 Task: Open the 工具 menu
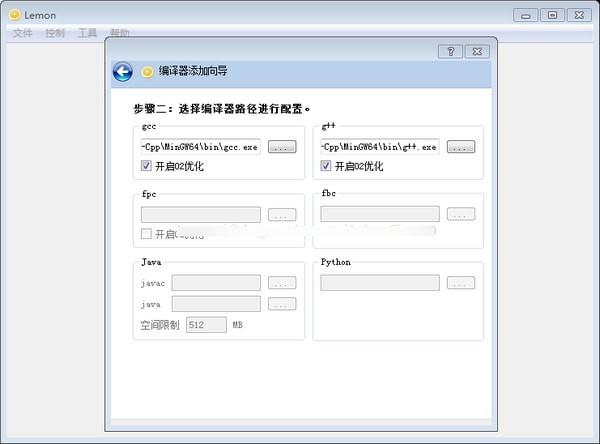tap(87, 33)
